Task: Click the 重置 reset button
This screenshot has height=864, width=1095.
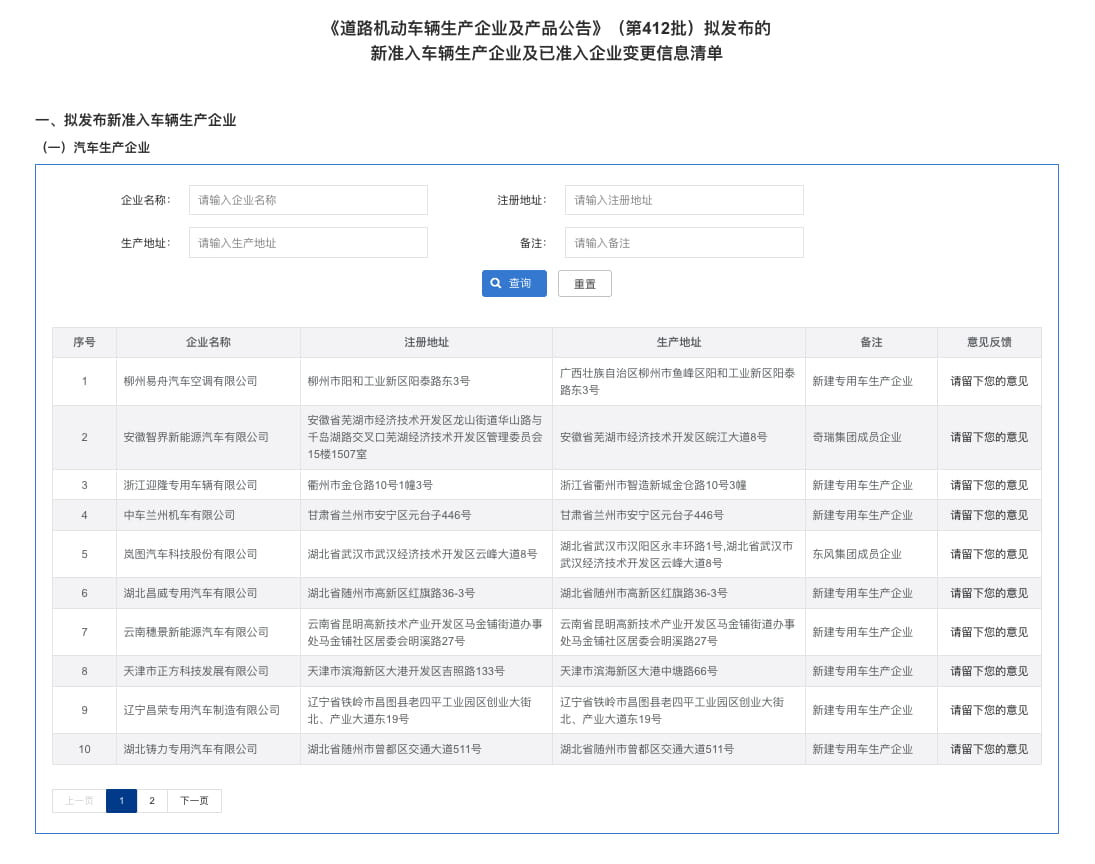Action: tap(585, 284)
